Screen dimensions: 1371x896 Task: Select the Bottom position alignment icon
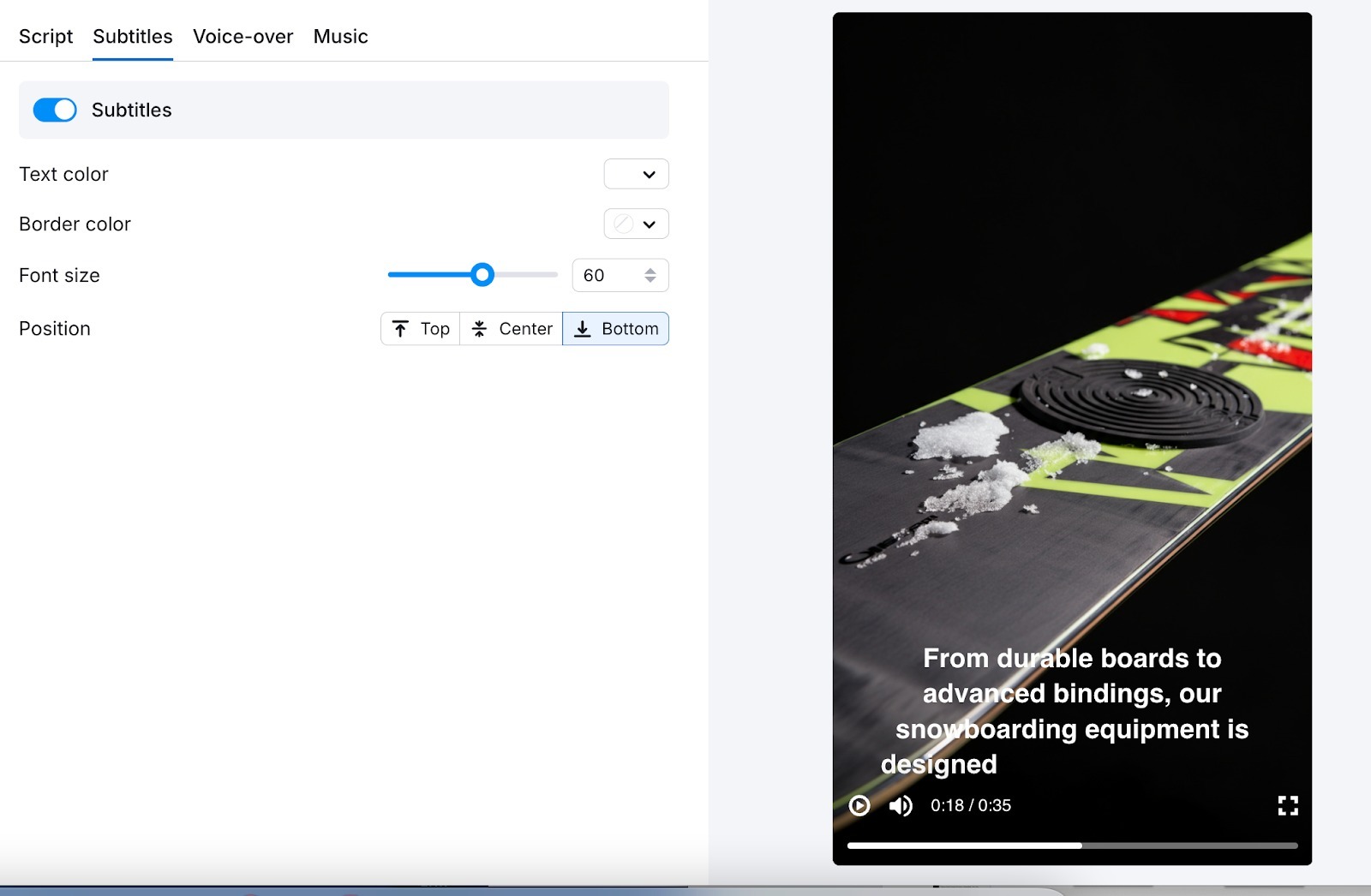point(584,328)
